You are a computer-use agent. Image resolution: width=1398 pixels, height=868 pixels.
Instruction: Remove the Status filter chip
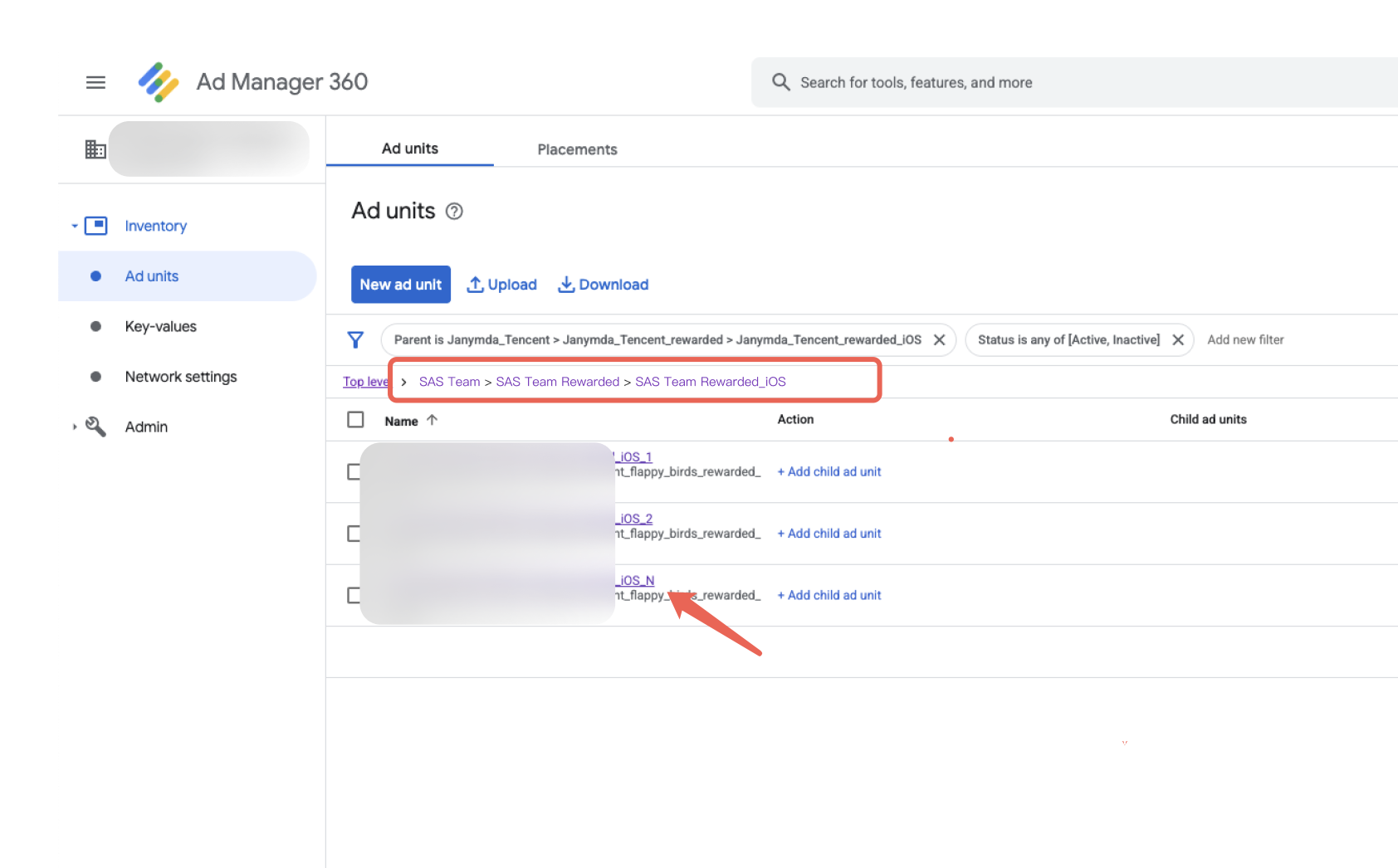click(1177, 340)
